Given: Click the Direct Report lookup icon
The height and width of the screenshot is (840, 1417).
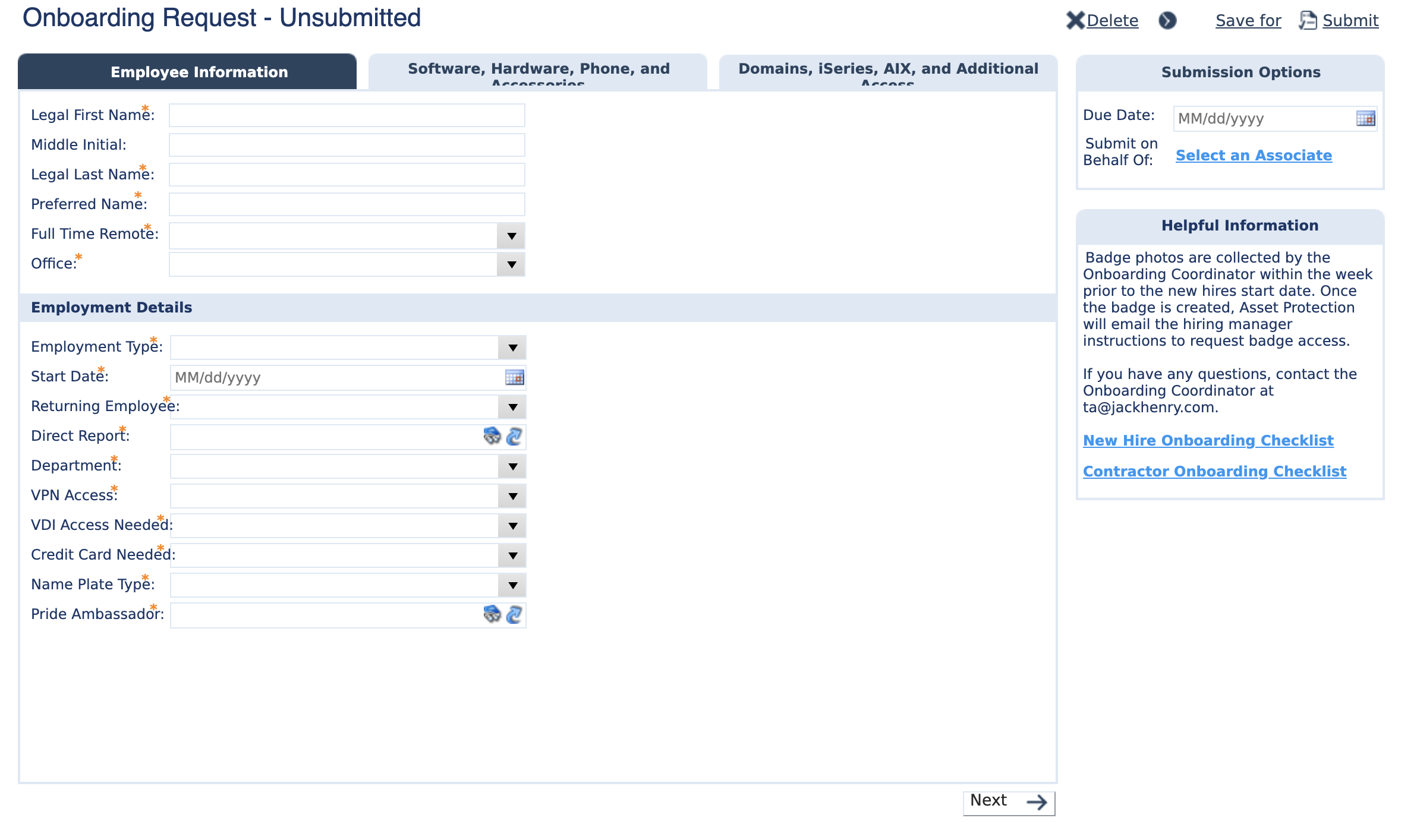Looking at the screenshot, I should pyautogui.click(x=492, y=436).
